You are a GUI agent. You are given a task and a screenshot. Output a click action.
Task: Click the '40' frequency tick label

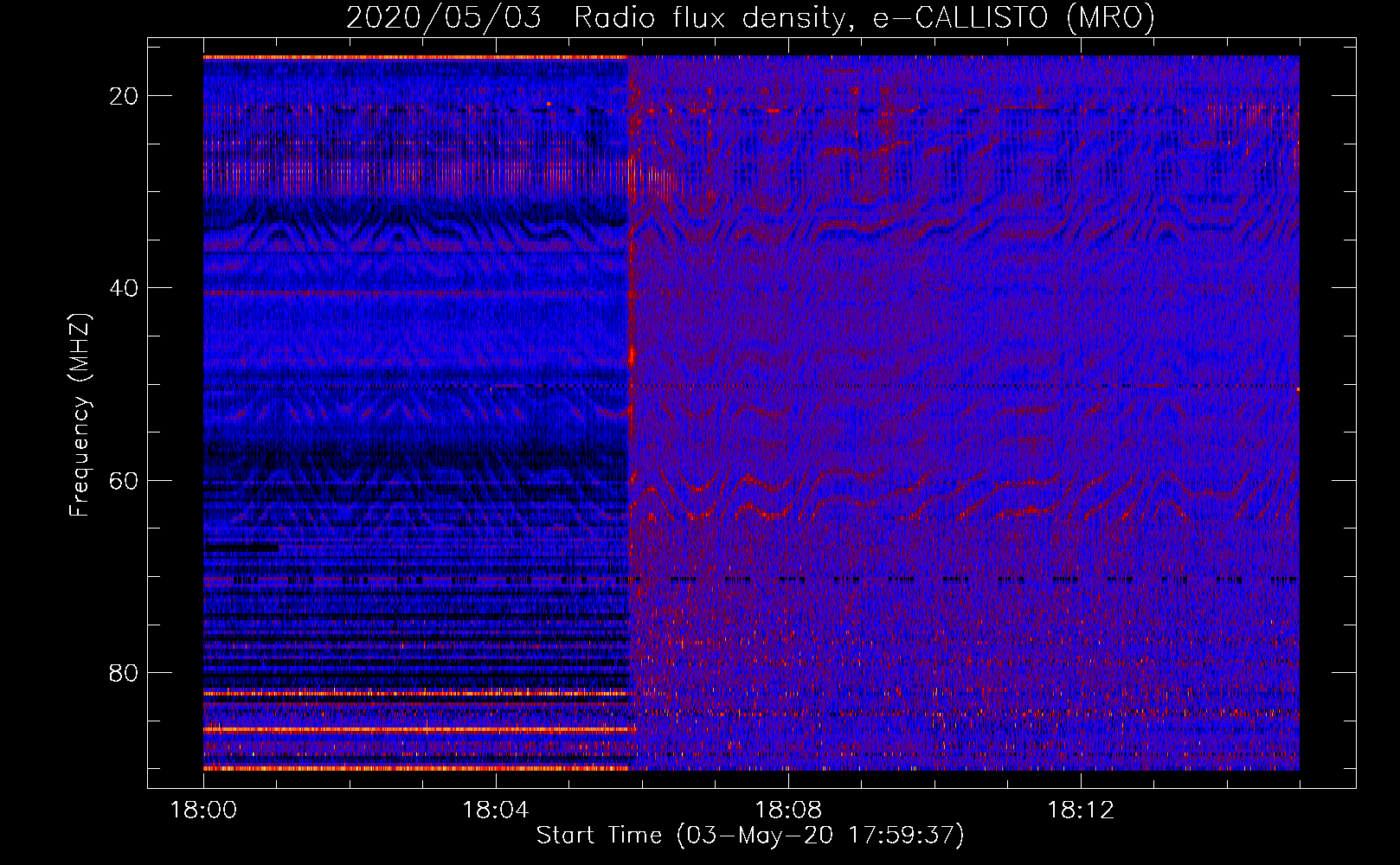[124, 288]
